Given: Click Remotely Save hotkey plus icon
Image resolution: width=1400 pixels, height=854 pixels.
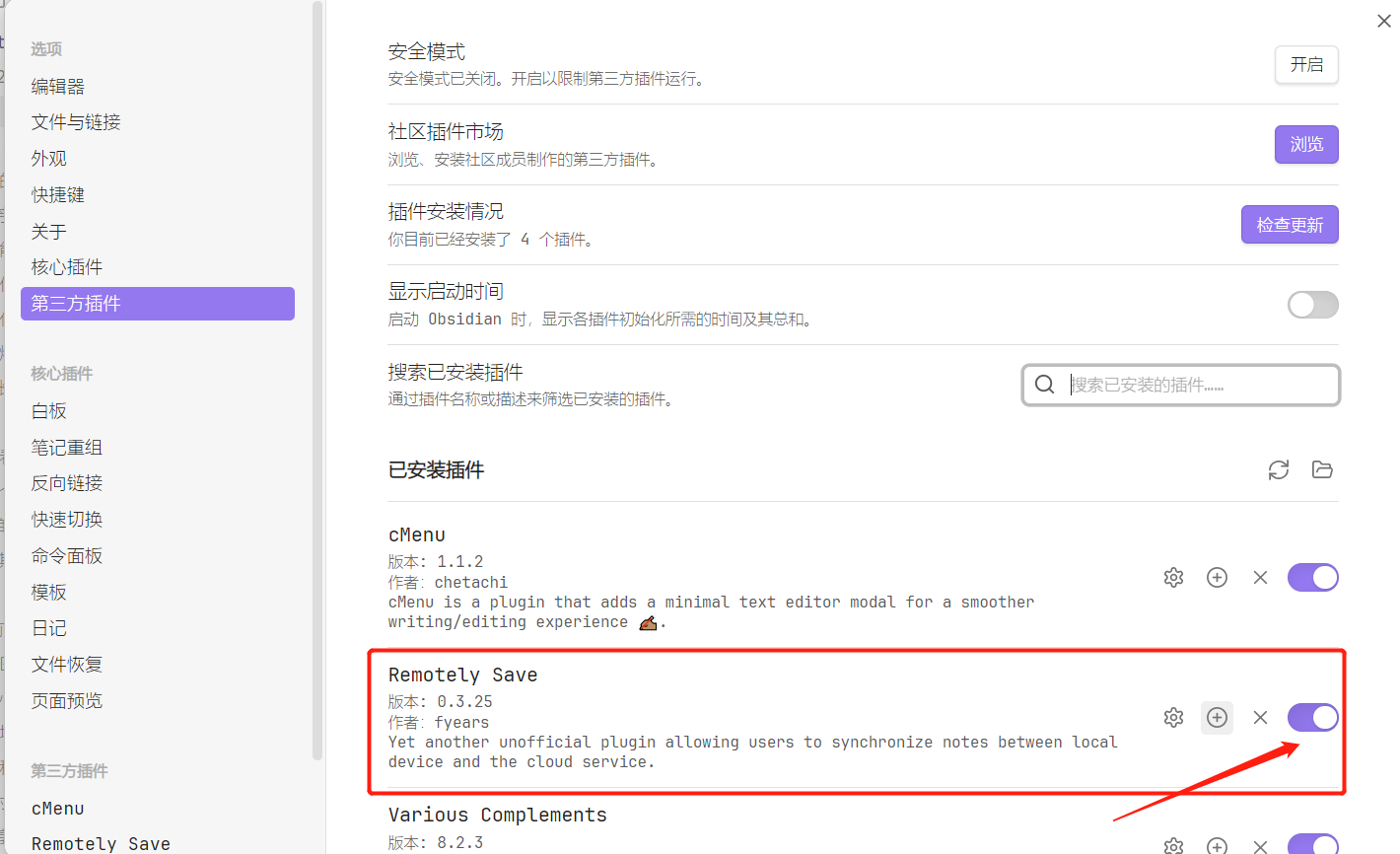Looking at the screenshot, I should 1217,718.
